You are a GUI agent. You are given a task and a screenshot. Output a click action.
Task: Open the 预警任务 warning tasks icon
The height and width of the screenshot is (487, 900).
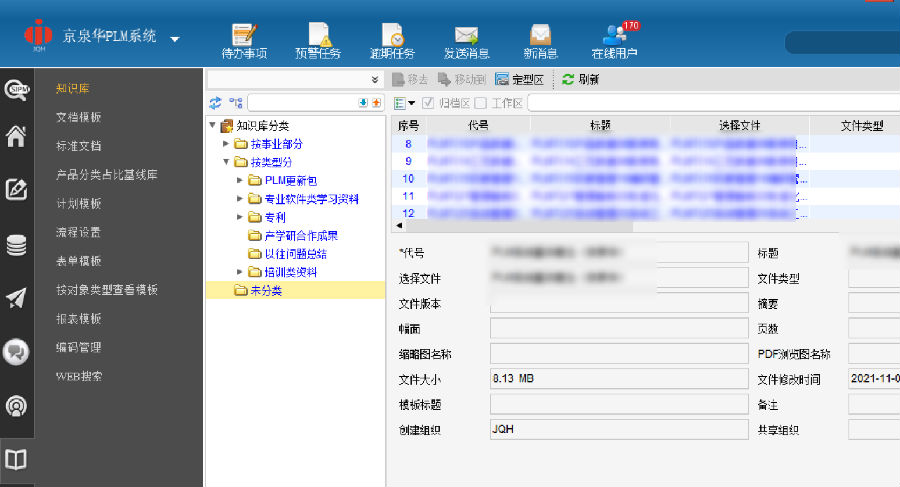tap(318, 34)
